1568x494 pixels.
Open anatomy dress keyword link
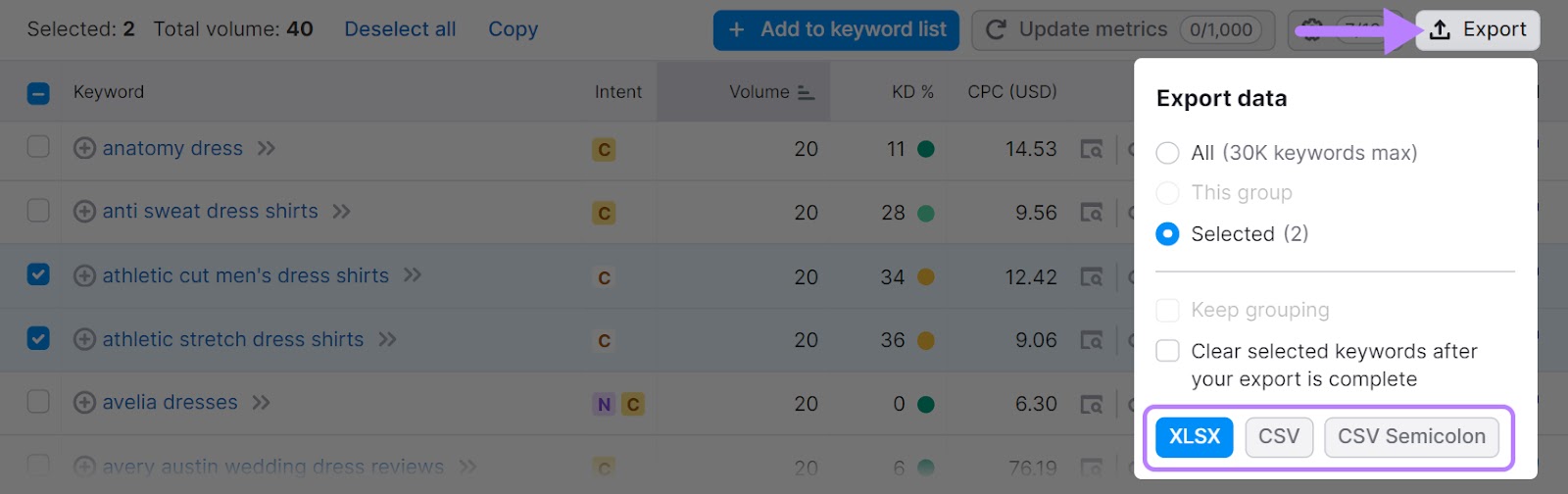tap(172, 149)
